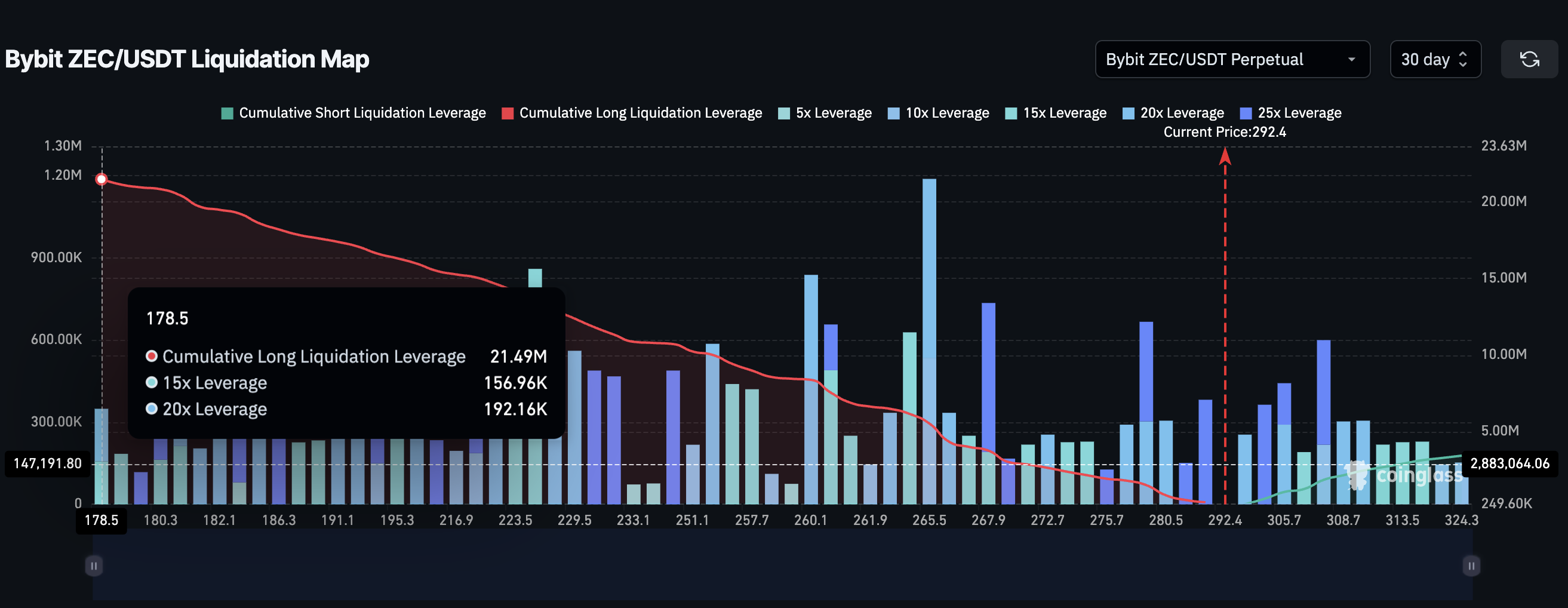Toggle Cumulative Short Liquidation Leverage legend
The width and height of the screenshot is (1568, 608).
tap(353, 113)
